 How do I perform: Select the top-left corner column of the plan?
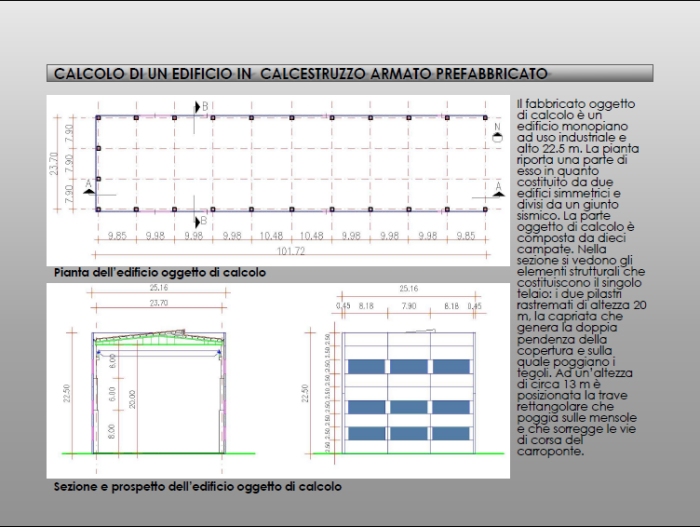point(97,118)
